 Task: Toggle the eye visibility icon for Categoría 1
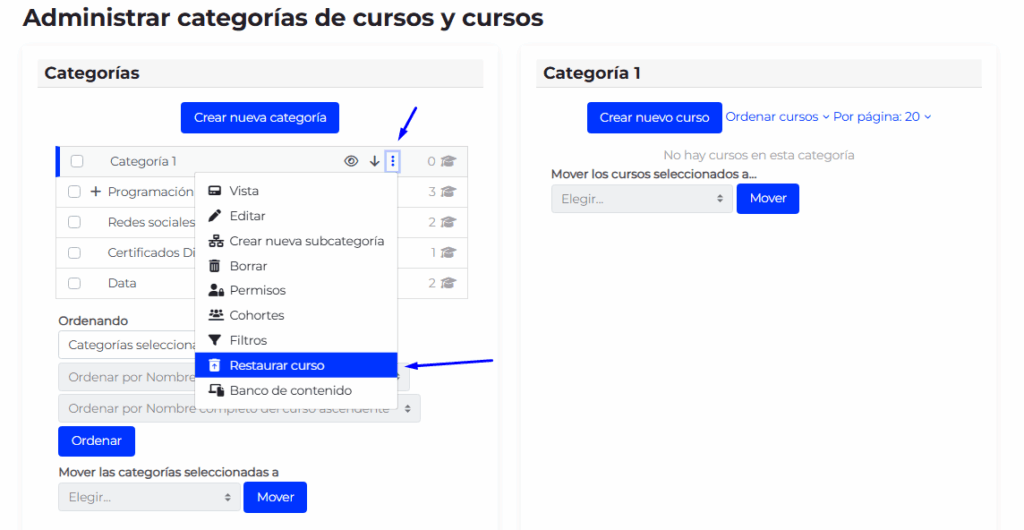351,161
